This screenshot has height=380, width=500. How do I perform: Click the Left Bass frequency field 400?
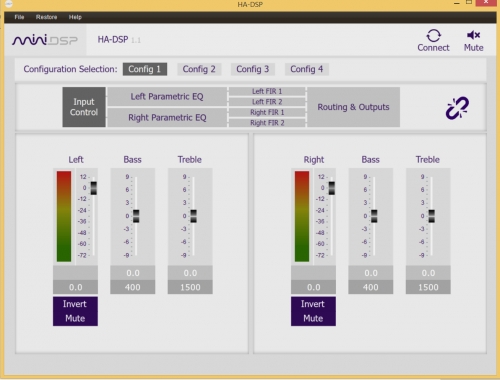click(133, 287)
